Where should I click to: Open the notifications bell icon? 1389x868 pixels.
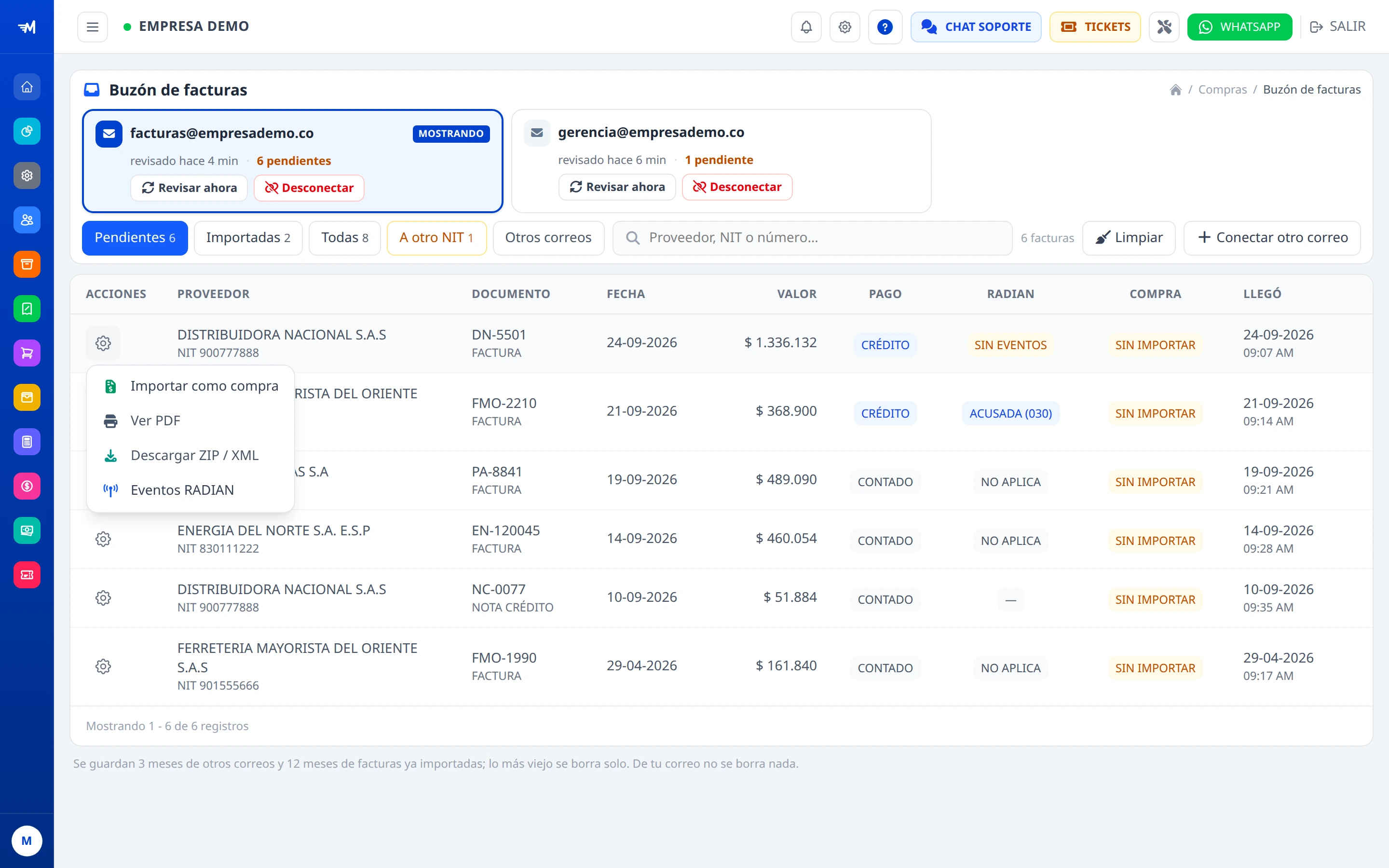click(x=806, y=27)
